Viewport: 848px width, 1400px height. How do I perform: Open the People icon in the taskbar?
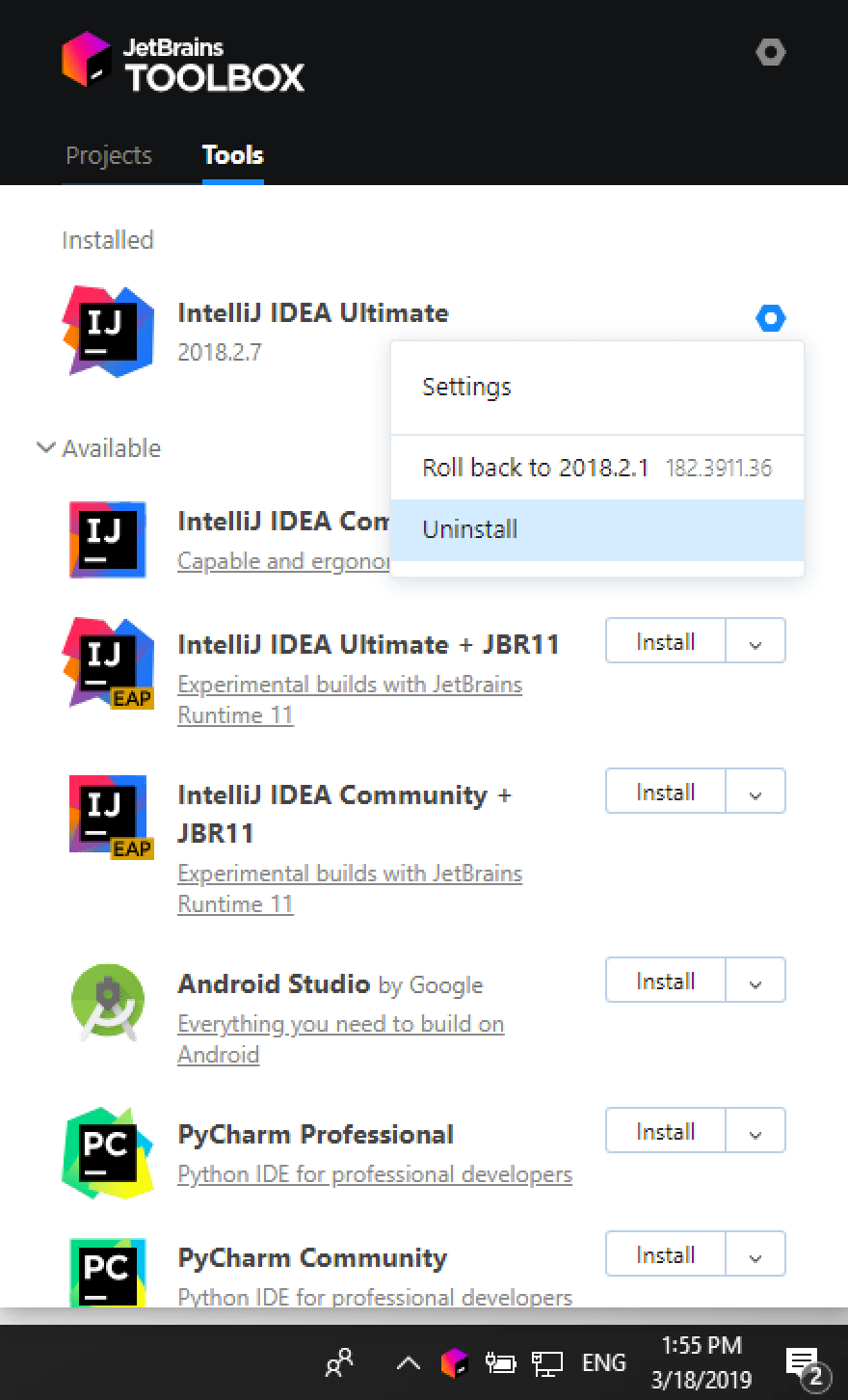point(339,1361)
